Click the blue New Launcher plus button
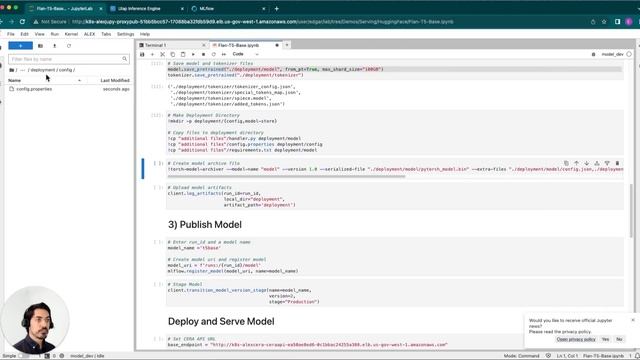This screenshot has width=640, height=360. (x=20, y=46)
